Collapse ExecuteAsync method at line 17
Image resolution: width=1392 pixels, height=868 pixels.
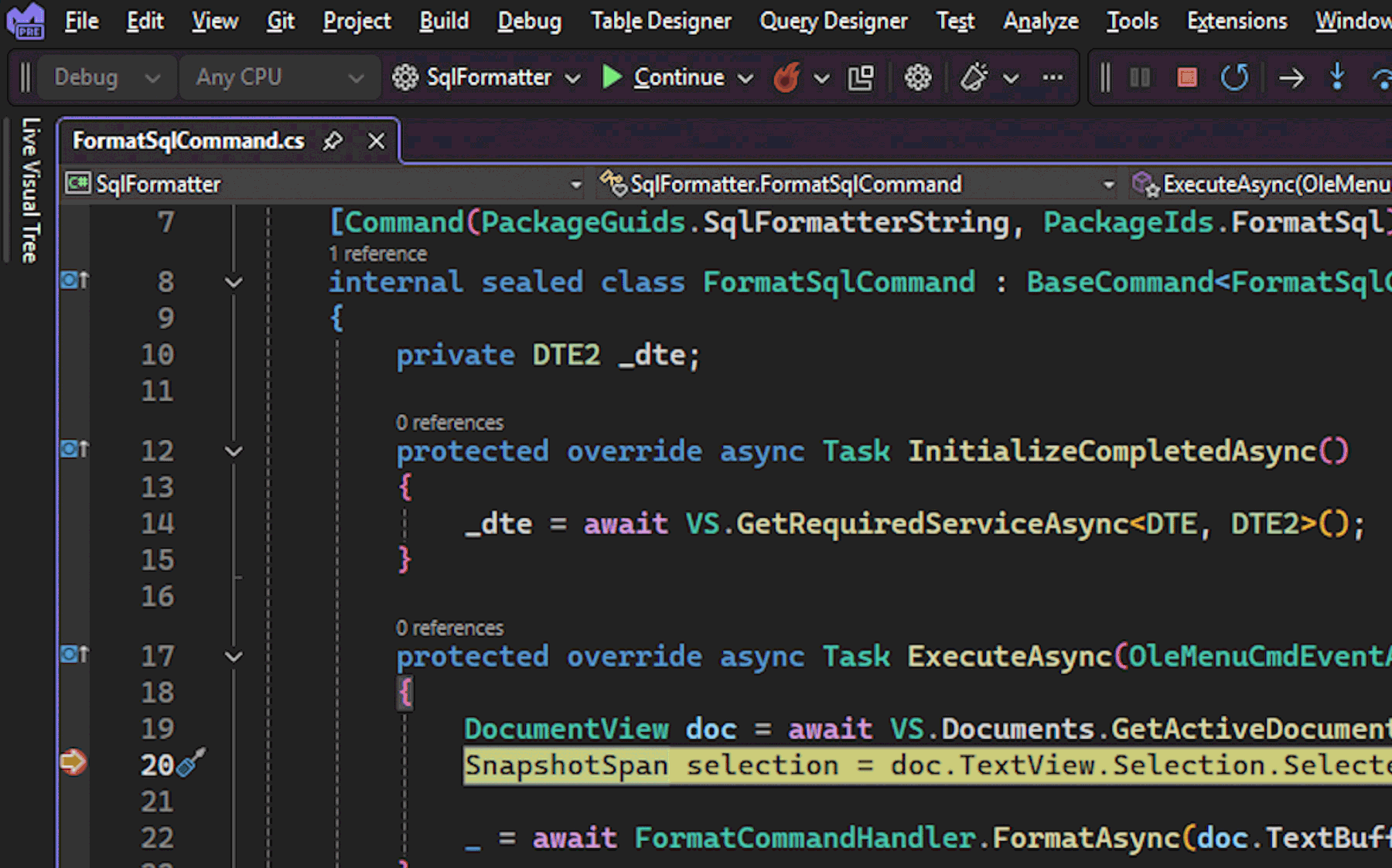pos(234,657)
